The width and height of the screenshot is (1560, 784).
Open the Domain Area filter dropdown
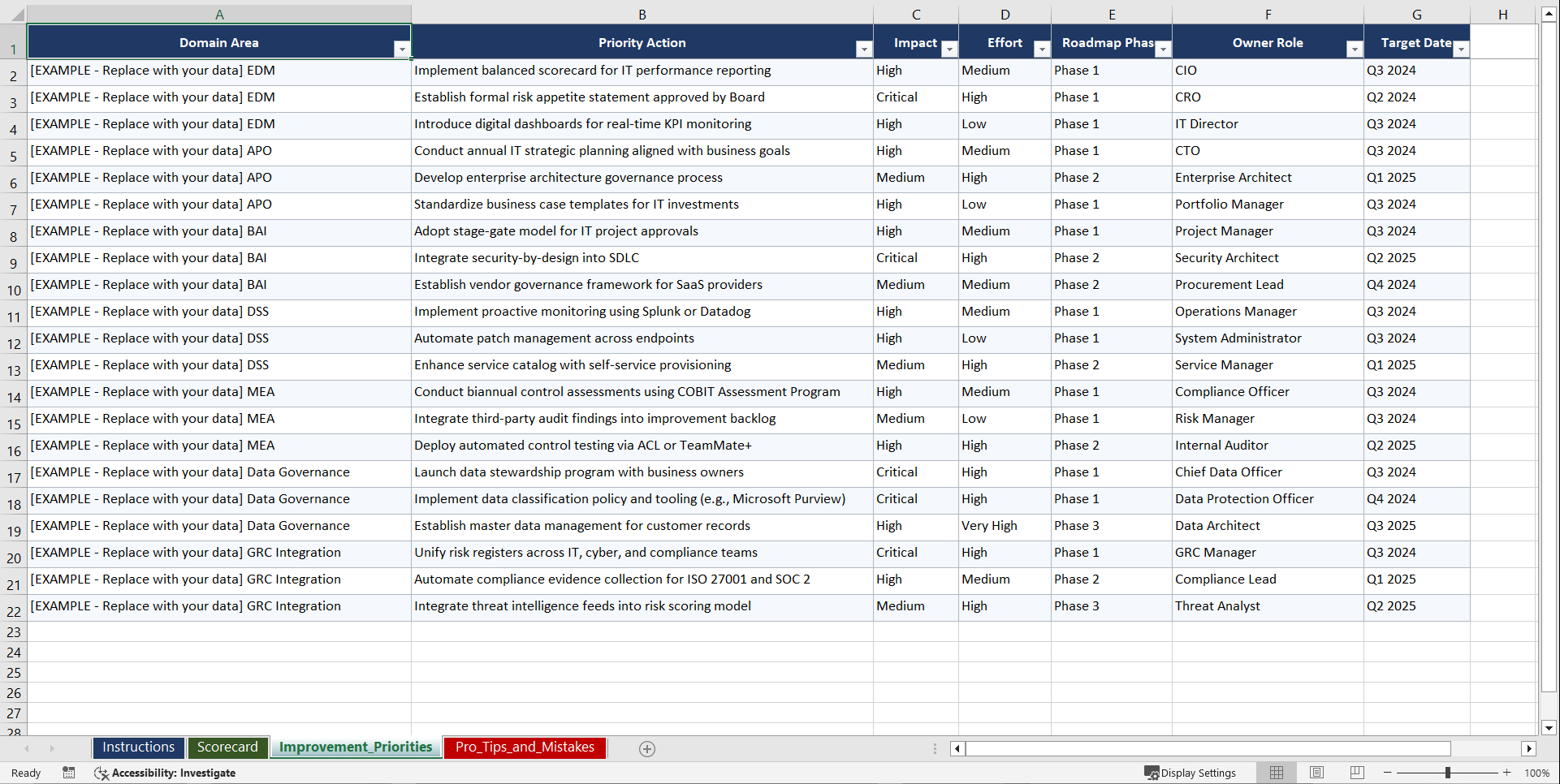402,49
